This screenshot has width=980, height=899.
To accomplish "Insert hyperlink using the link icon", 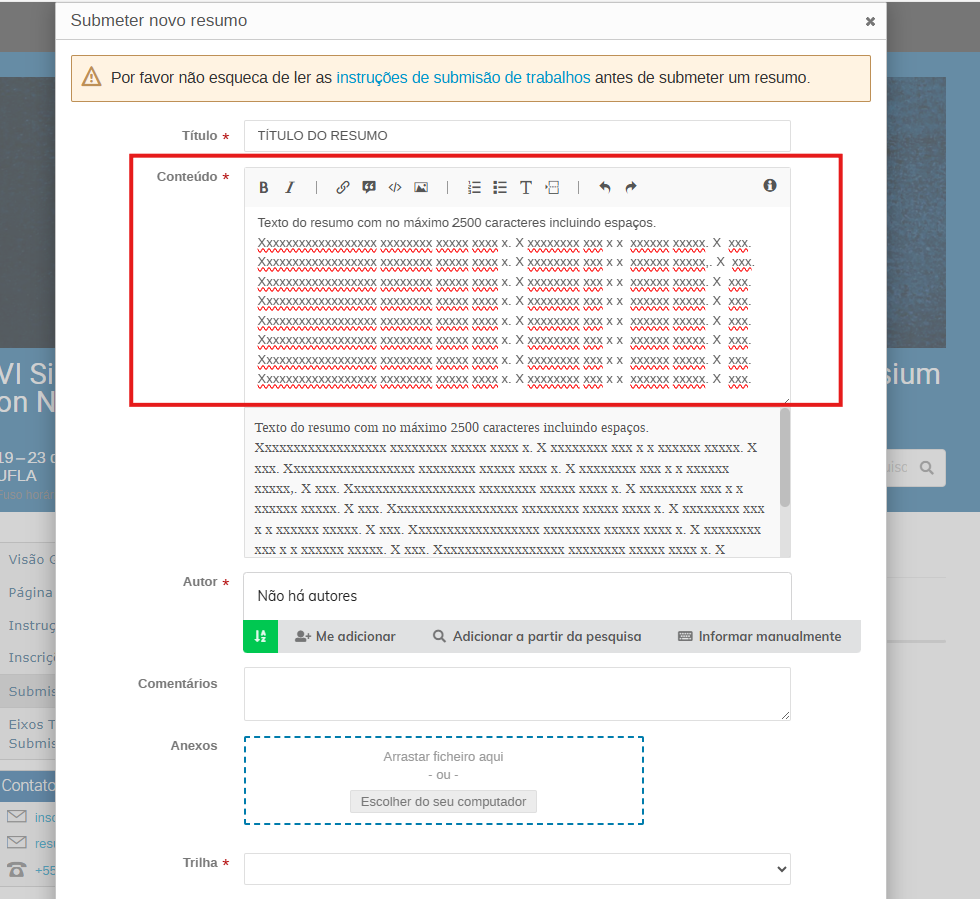I will pos(343,187).
